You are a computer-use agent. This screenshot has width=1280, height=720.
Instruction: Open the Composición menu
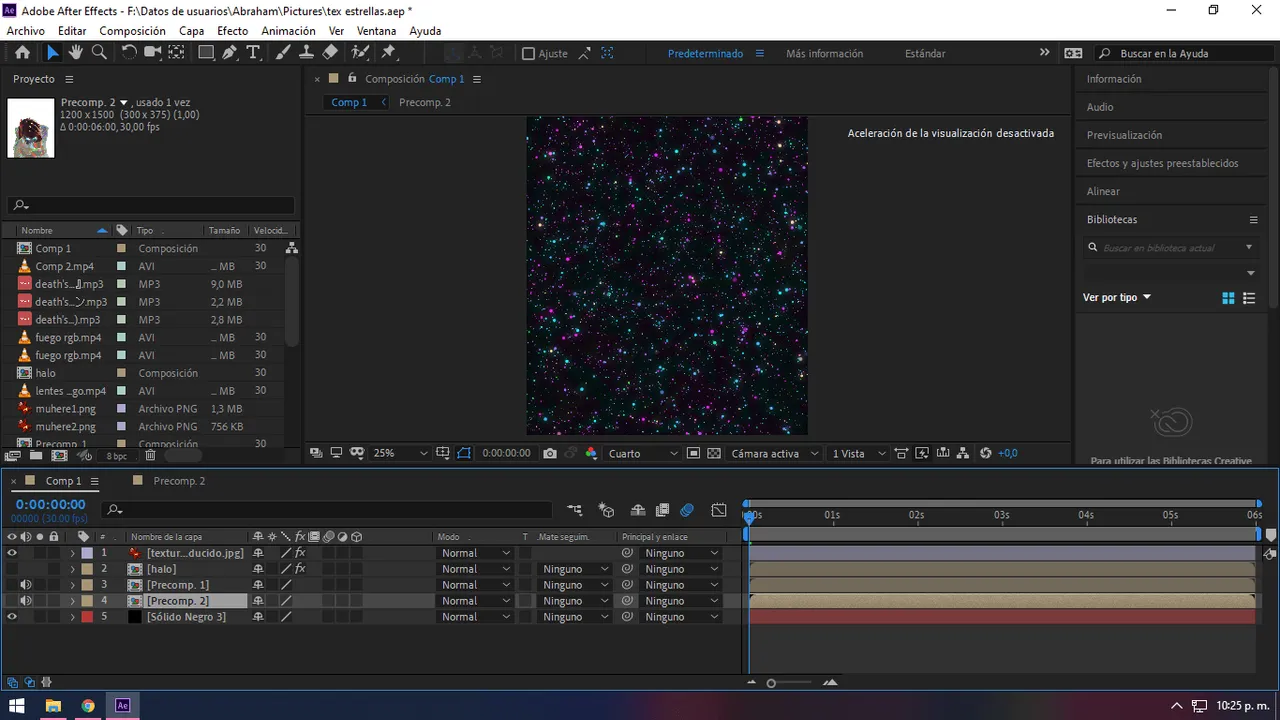tap(132, 31)
